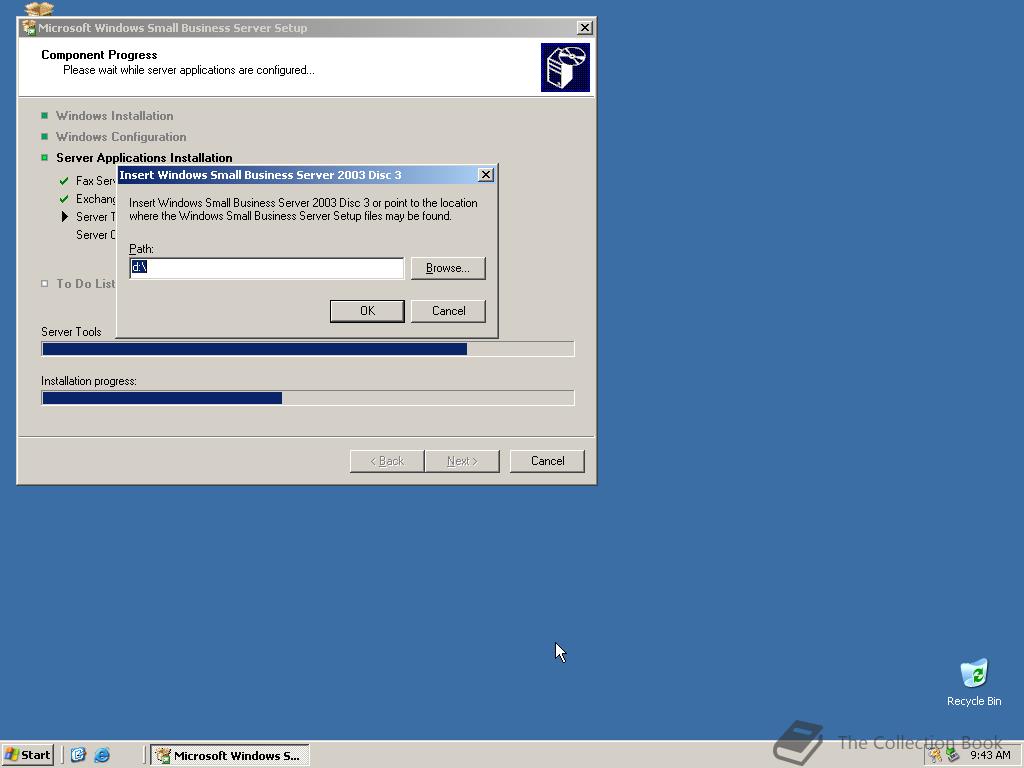Select the Server Applications Installation heading
Image resolution: width=1024 pixels, height=768 pixels.
pyautogui.click(x=144, y=157)
